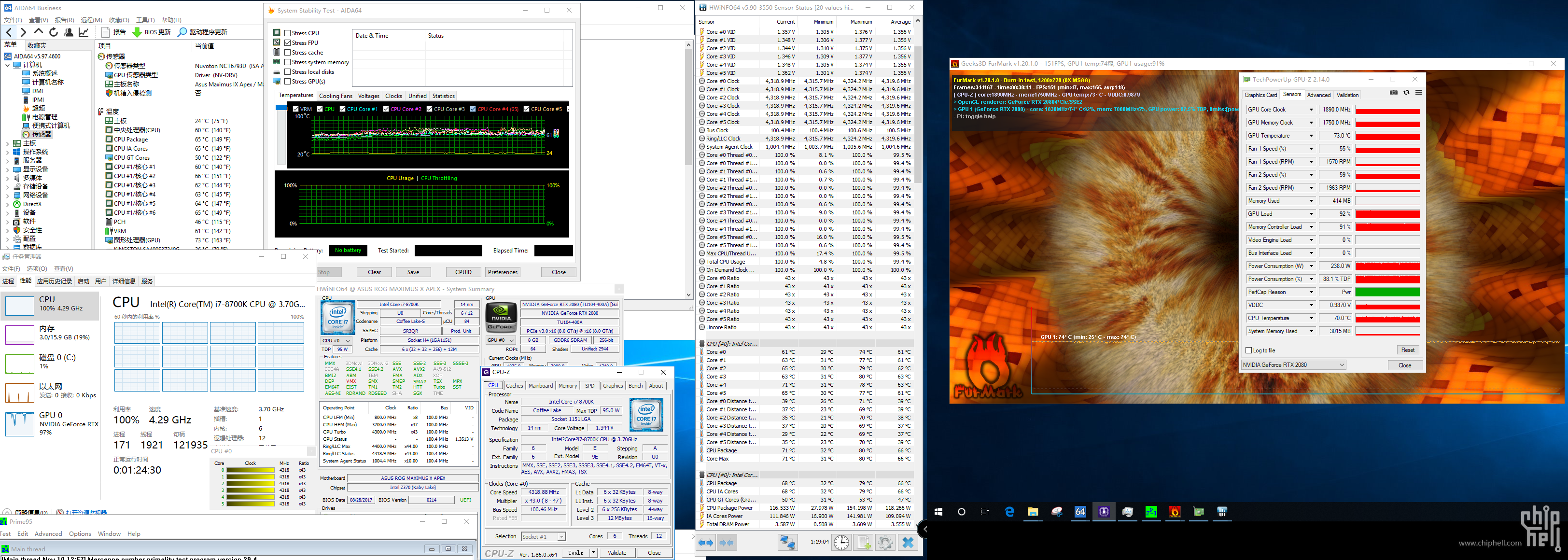Open Advanced menu in Prime95
Image resolution: width=1568 pixels, height=560 pixels.
[48, 534]
